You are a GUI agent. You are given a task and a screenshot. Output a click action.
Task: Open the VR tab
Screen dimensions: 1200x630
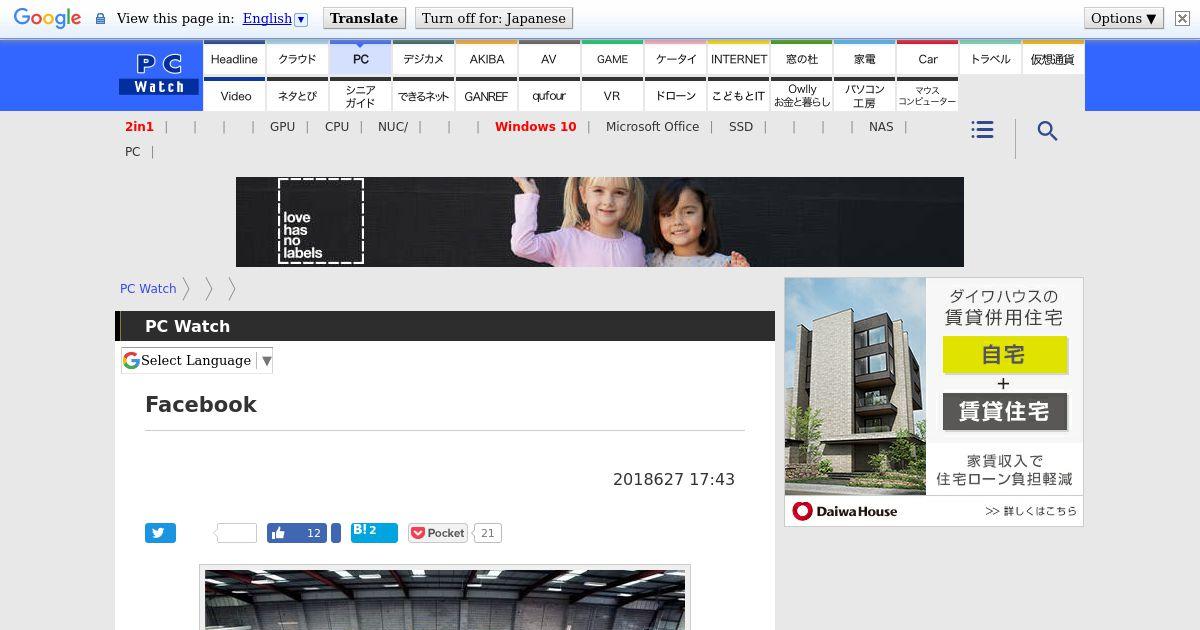click(x=612, y=95)
